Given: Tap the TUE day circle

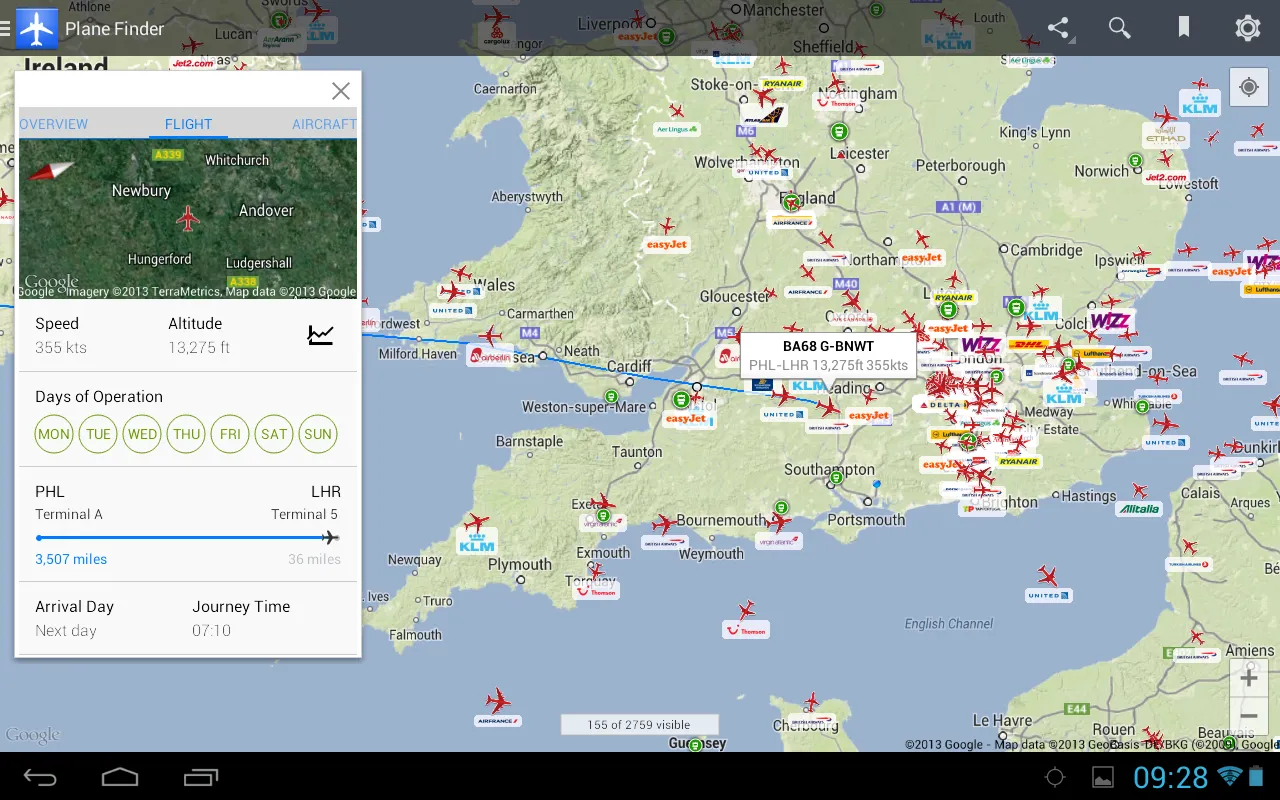Looking at the screenshot, I should tap(98, 434).
